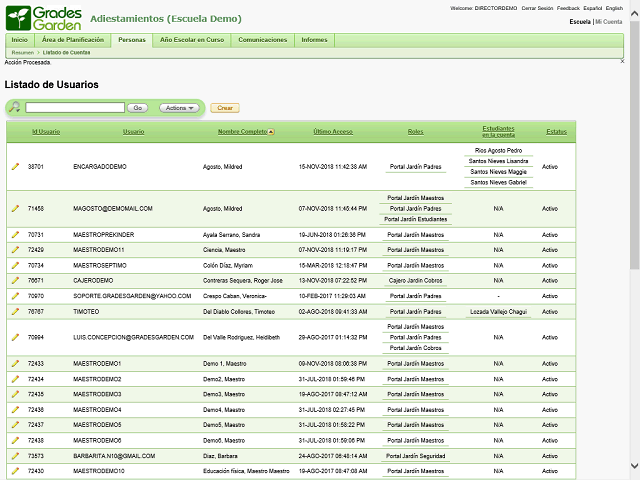
Task: Open Año Escolar en Curso tab
Action: (192, 40)
